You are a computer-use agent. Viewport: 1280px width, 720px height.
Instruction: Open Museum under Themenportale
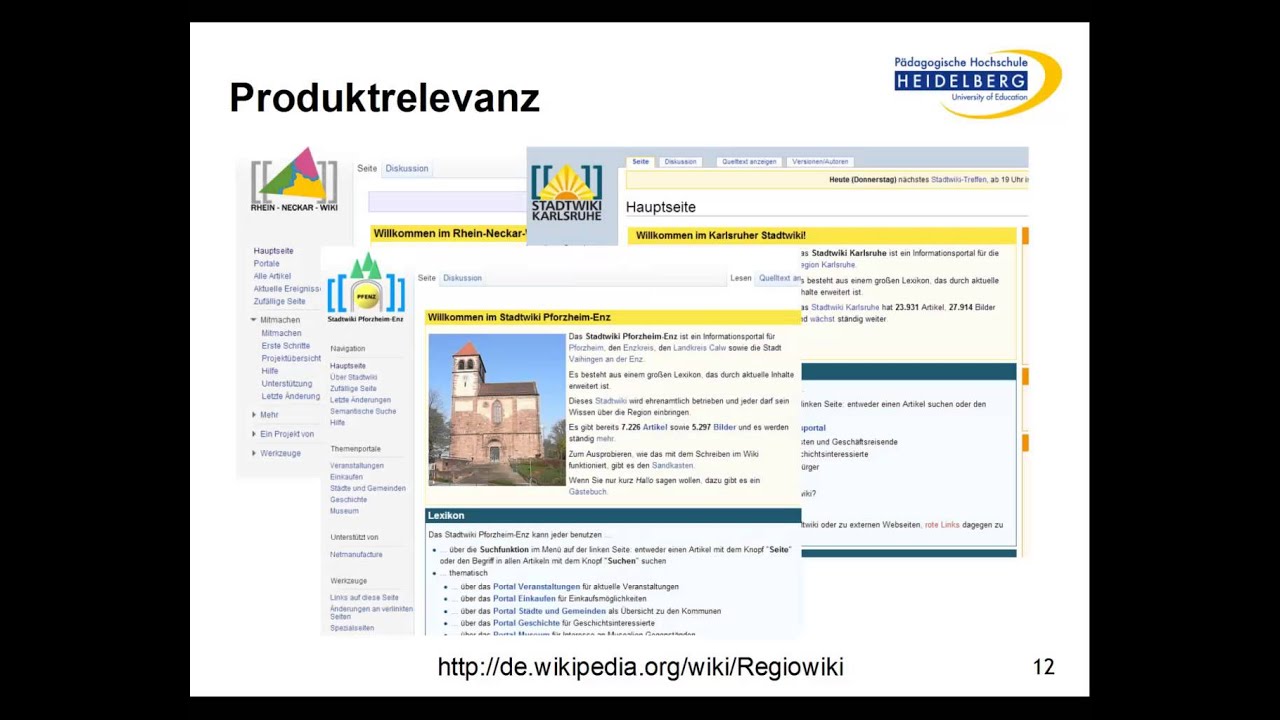344,511
